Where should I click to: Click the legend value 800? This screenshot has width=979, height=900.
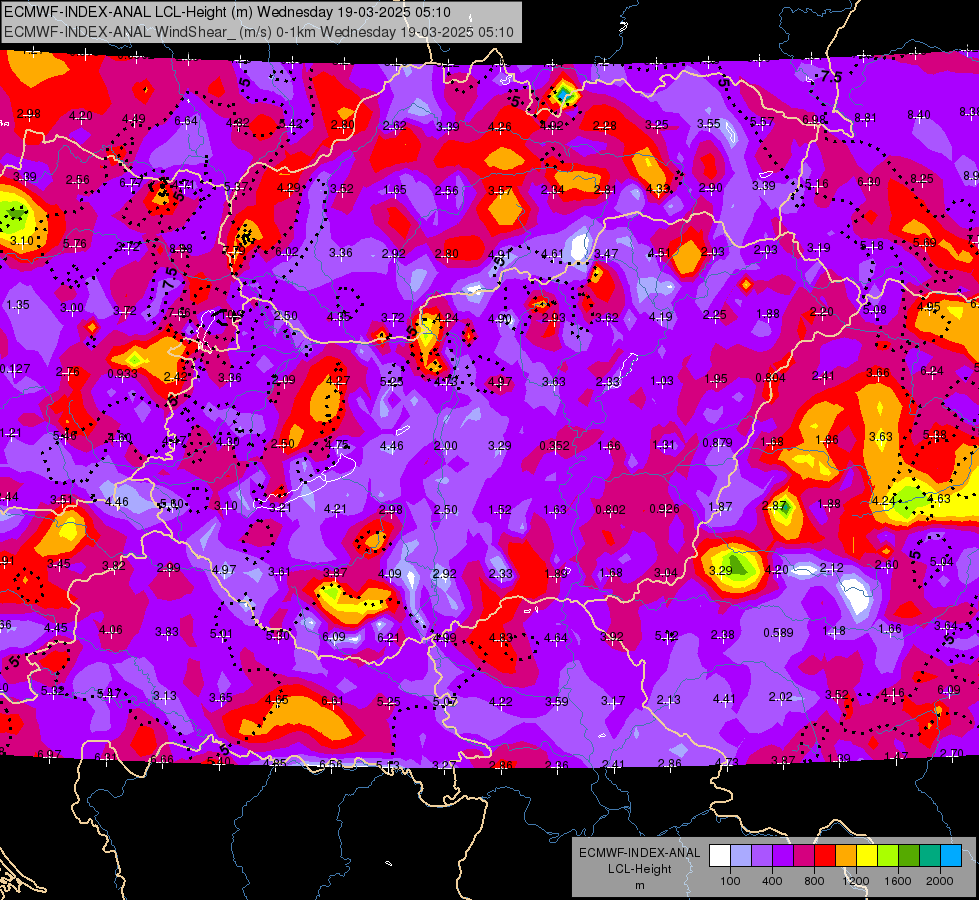click(x=814, y=881)
